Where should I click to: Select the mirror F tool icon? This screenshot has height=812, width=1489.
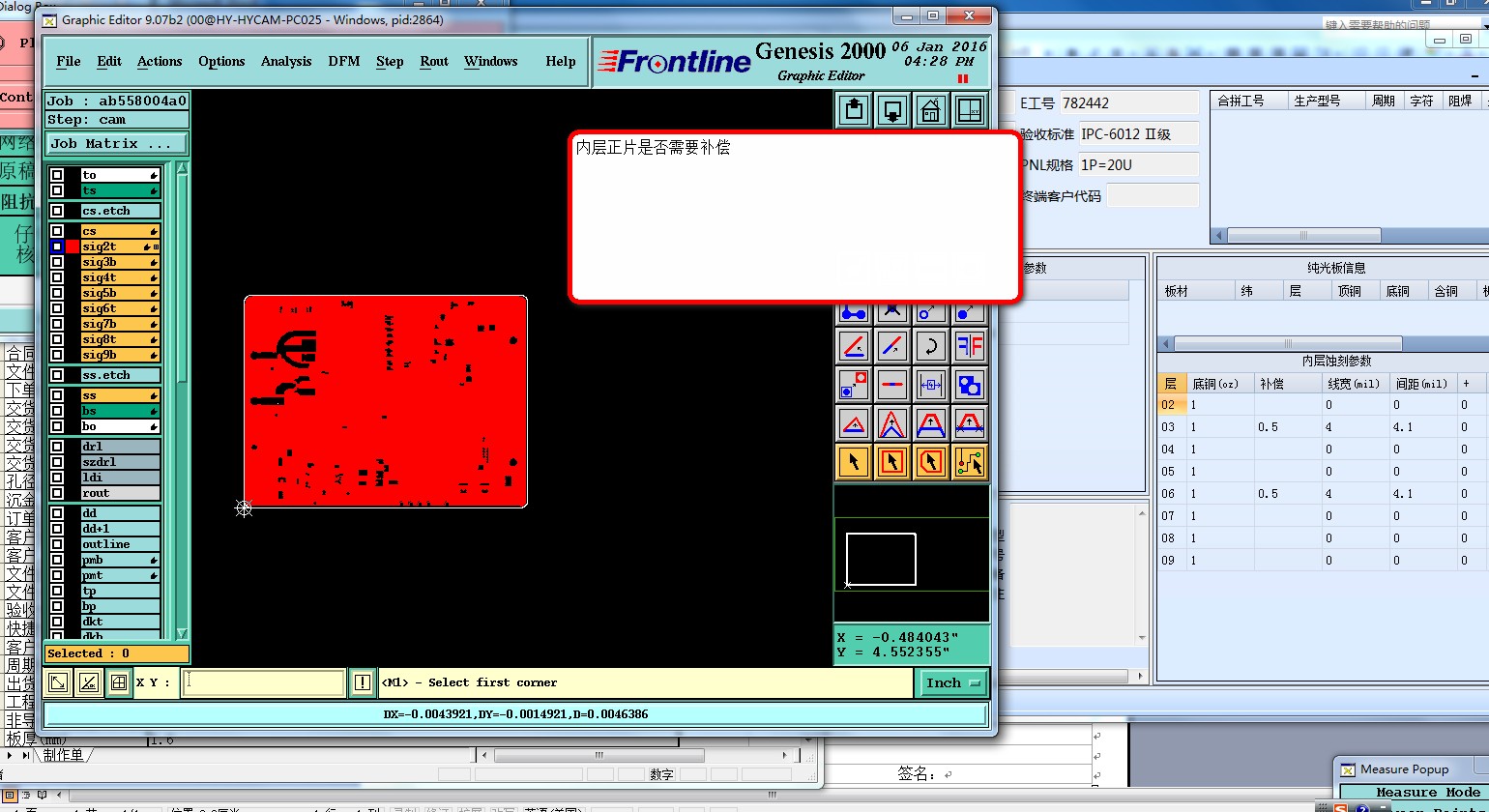(x=970, y=345)
